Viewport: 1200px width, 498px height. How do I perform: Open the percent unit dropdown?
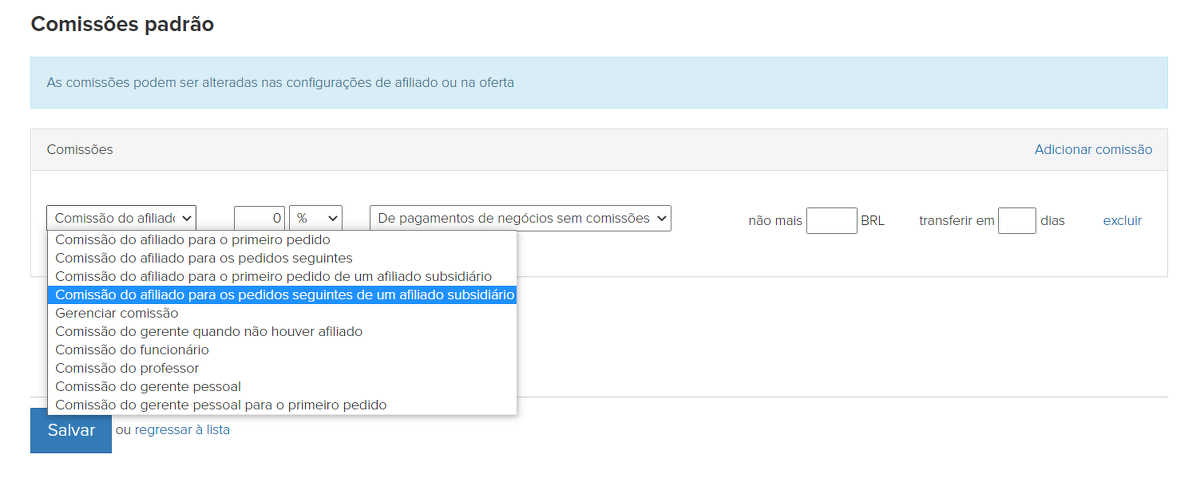point(315,218)
